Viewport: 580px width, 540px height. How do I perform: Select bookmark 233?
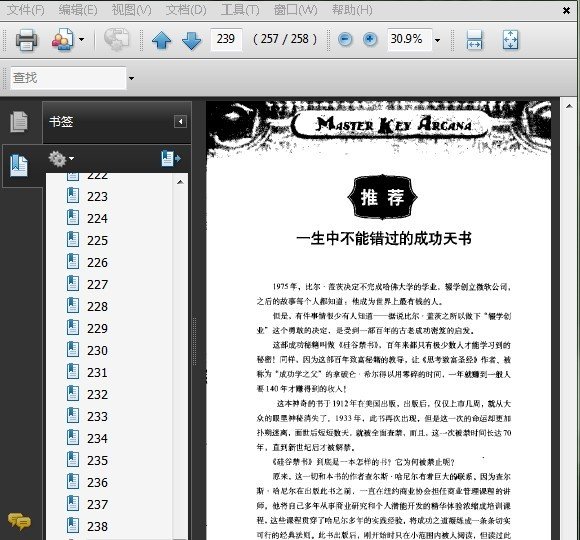tap(98, 416)
